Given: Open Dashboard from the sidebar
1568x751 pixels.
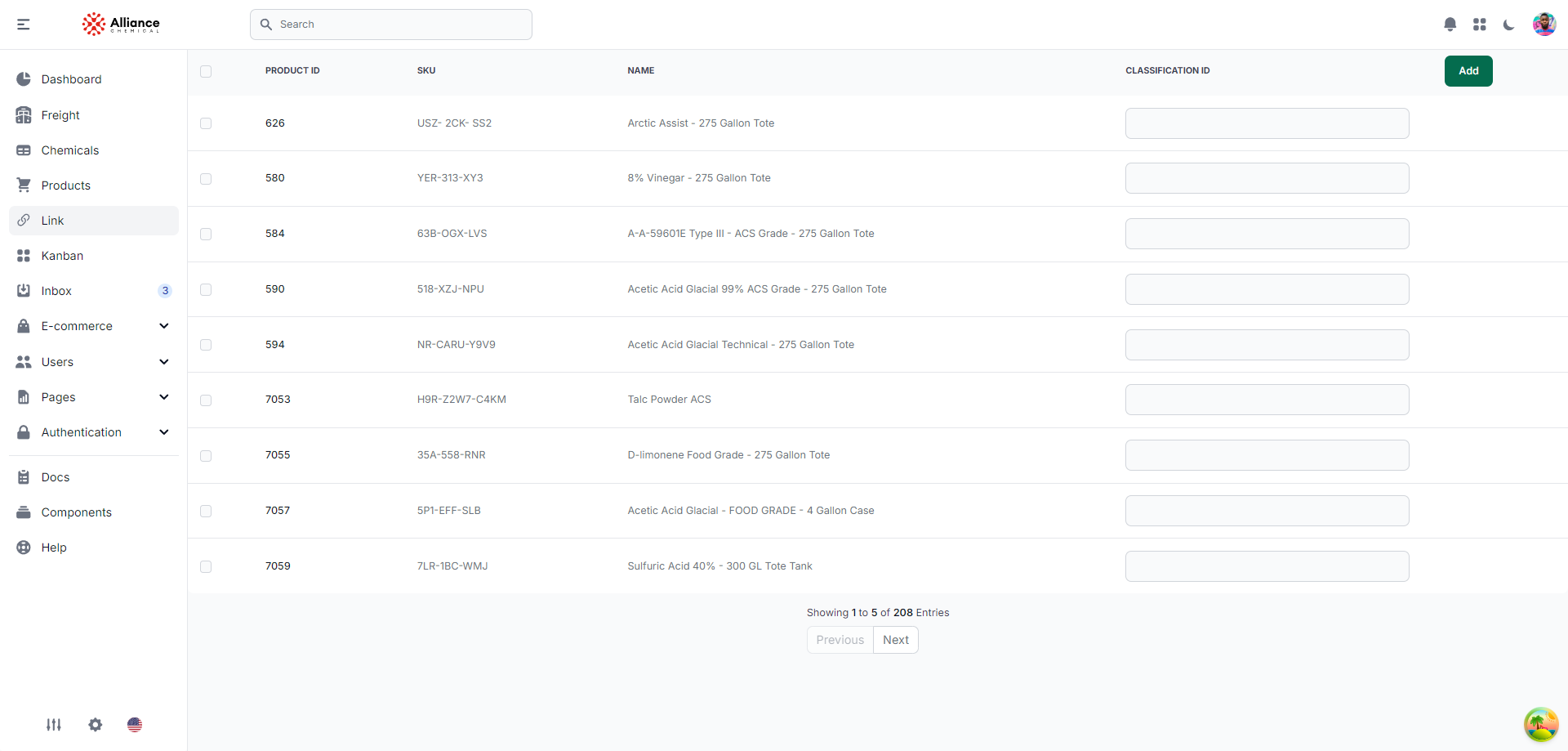Looking at the screenshot, I should 94,79.
